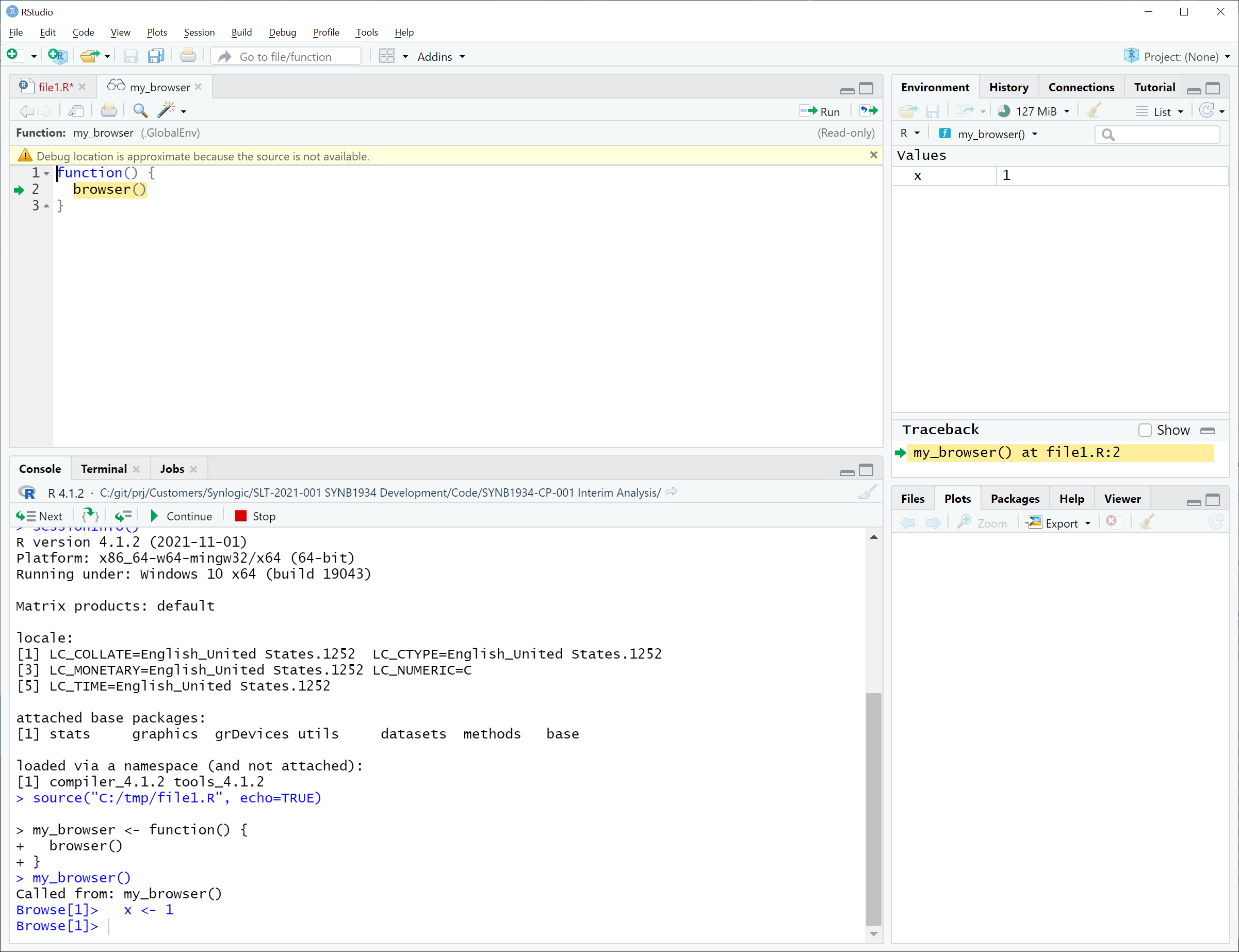Maximize the Console pane
1239x952 pixels.
point(867,470)
